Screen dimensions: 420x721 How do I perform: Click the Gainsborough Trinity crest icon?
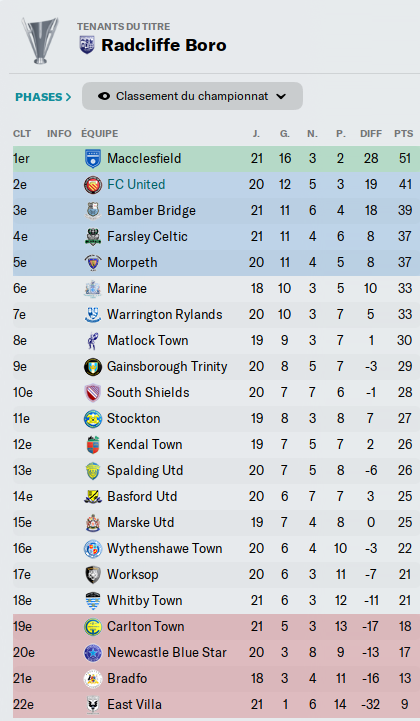coord(93,367)
